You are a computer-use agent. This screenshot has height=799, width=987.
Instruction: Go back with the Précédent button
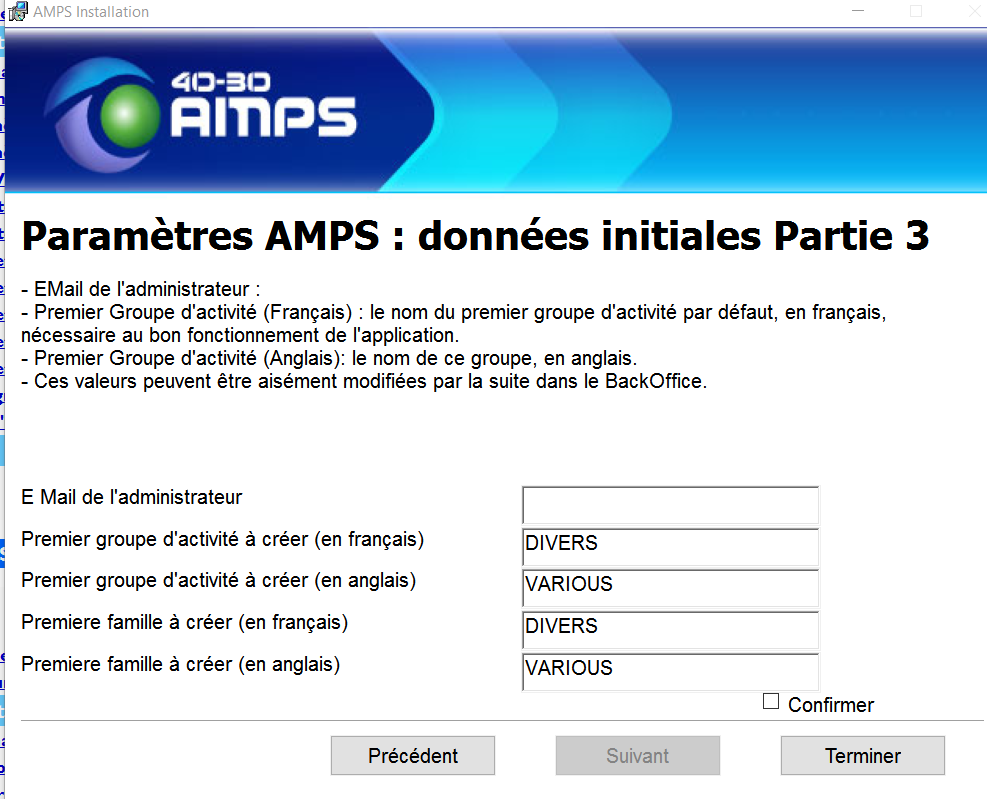coord(413,756)
